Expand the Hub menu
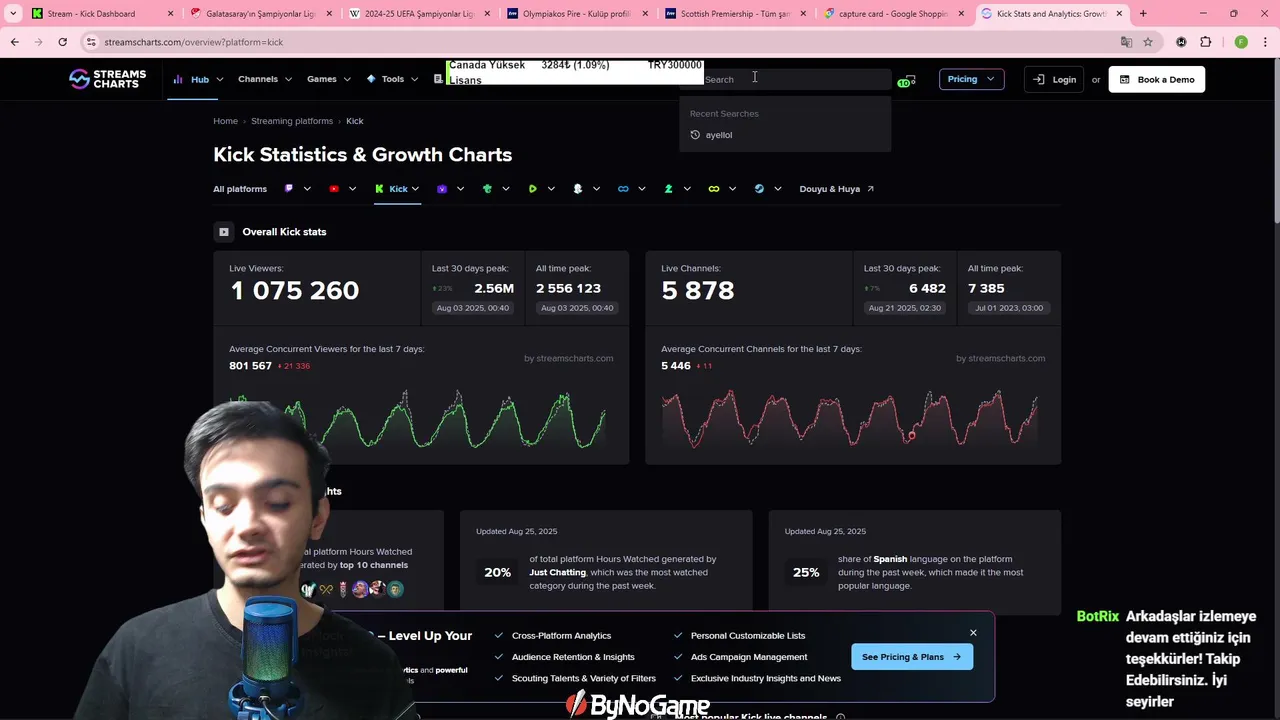Image resolution: width=1280 pixels, height=720 pixels. tap(198, 79)
